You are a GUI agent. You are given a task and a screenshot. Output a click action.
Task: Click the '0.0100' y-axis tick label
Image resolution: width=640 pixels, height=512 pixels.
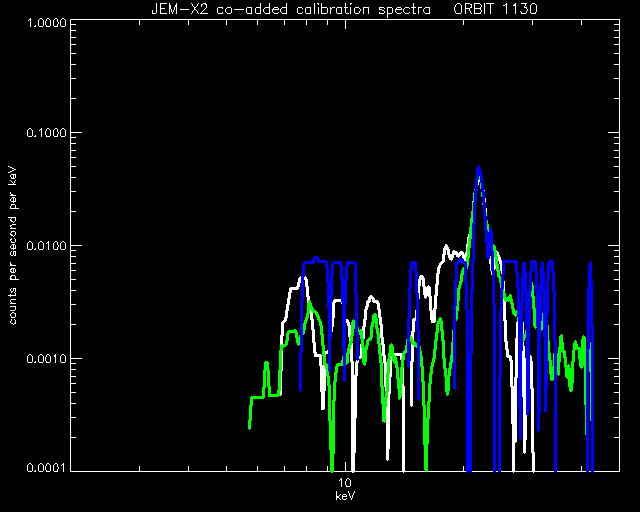pyautogui.click(x=46, y=246)
